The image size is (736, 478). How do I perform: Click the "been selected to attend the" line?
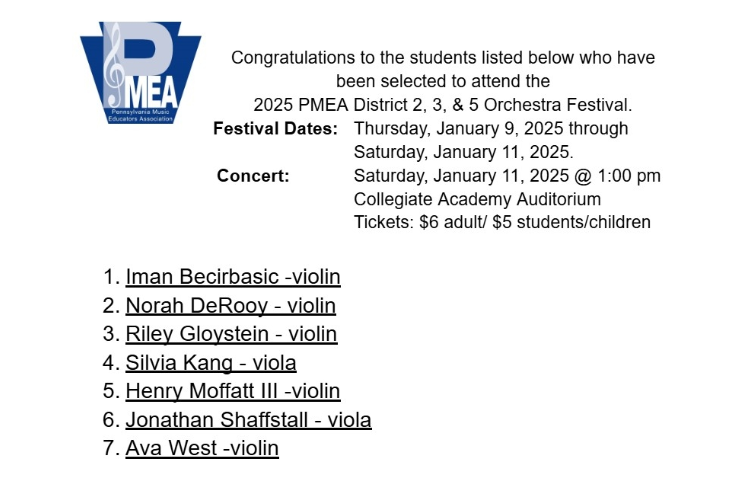[x=443, y=81]
